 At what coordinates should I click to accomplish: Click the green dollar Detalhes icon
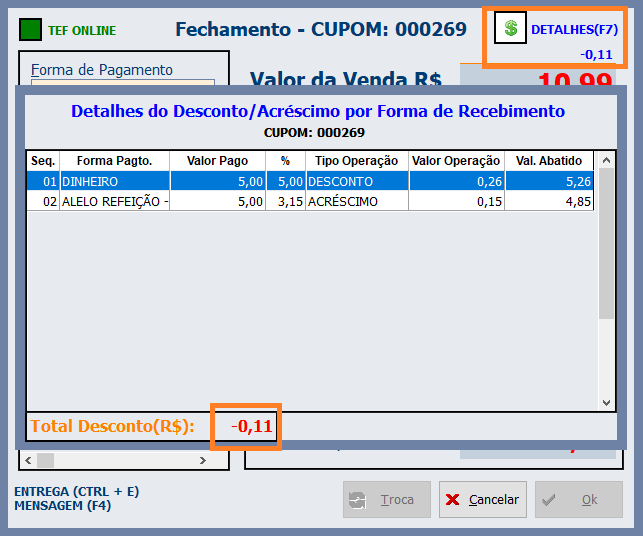click(510, 29)
